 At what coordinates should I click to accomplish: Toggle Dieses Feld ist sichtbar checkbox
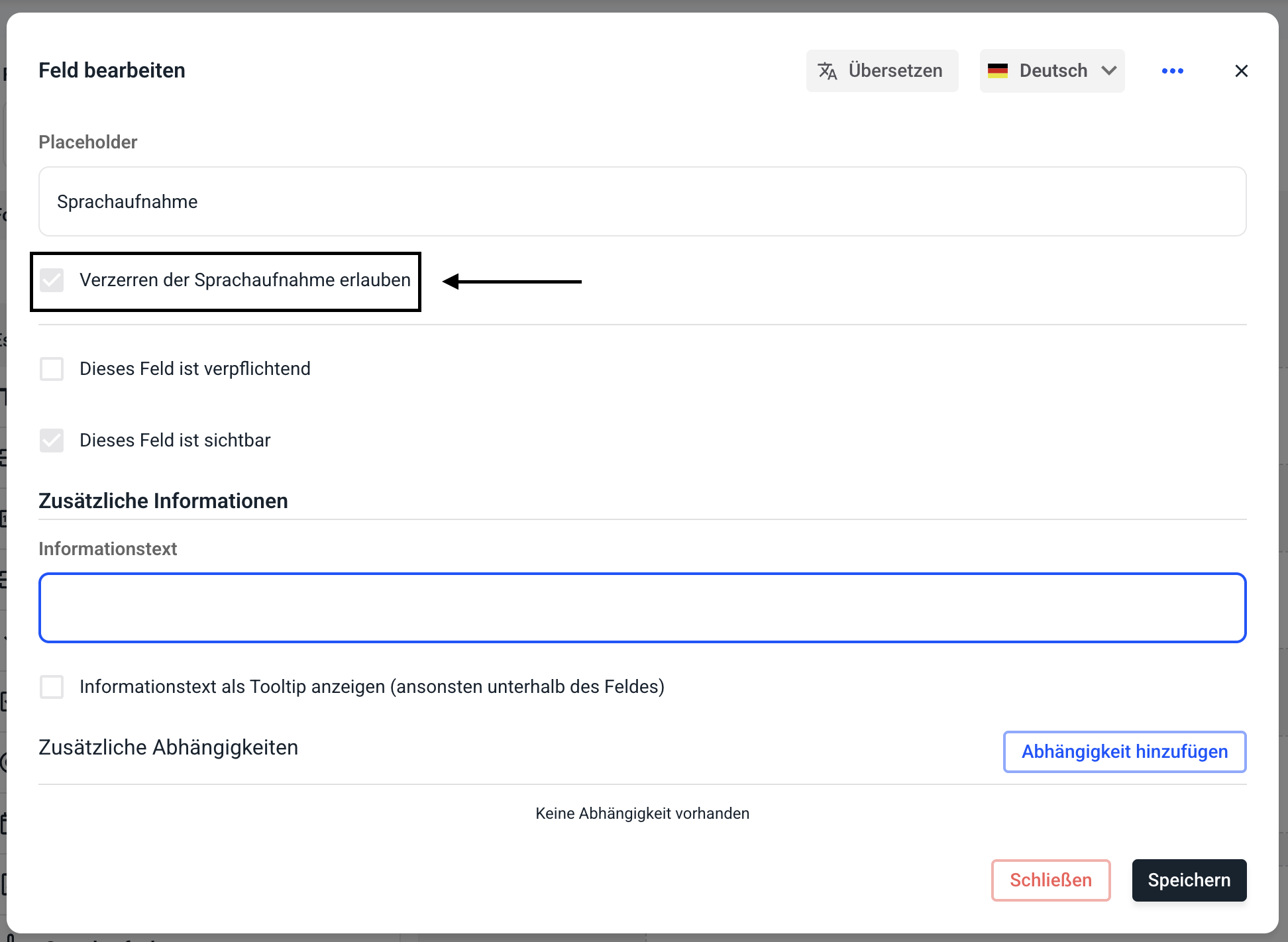tap(52, 441)
